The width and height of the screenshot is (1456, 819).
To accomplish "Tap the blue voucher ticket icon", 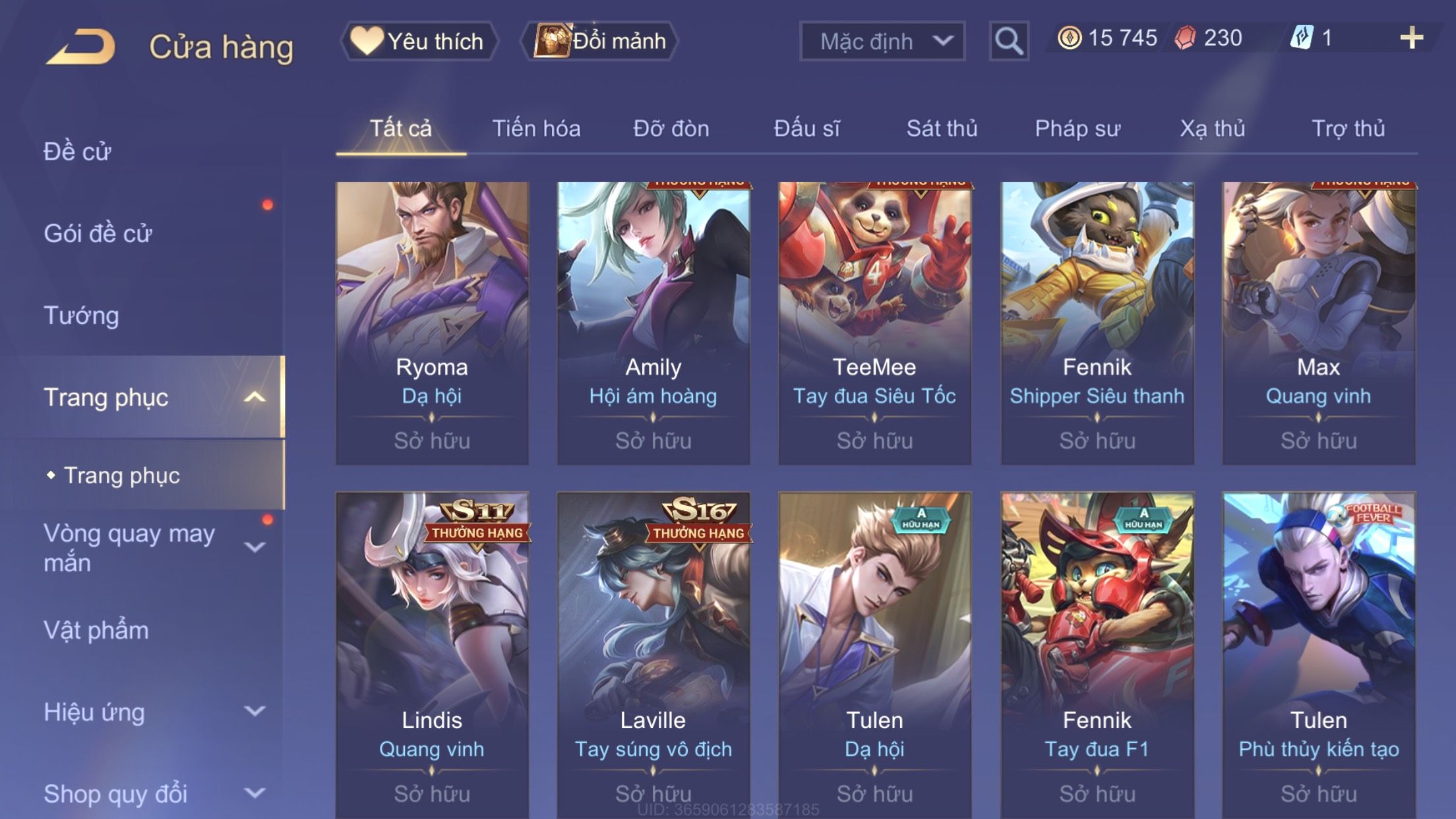I will (1302, 38).
